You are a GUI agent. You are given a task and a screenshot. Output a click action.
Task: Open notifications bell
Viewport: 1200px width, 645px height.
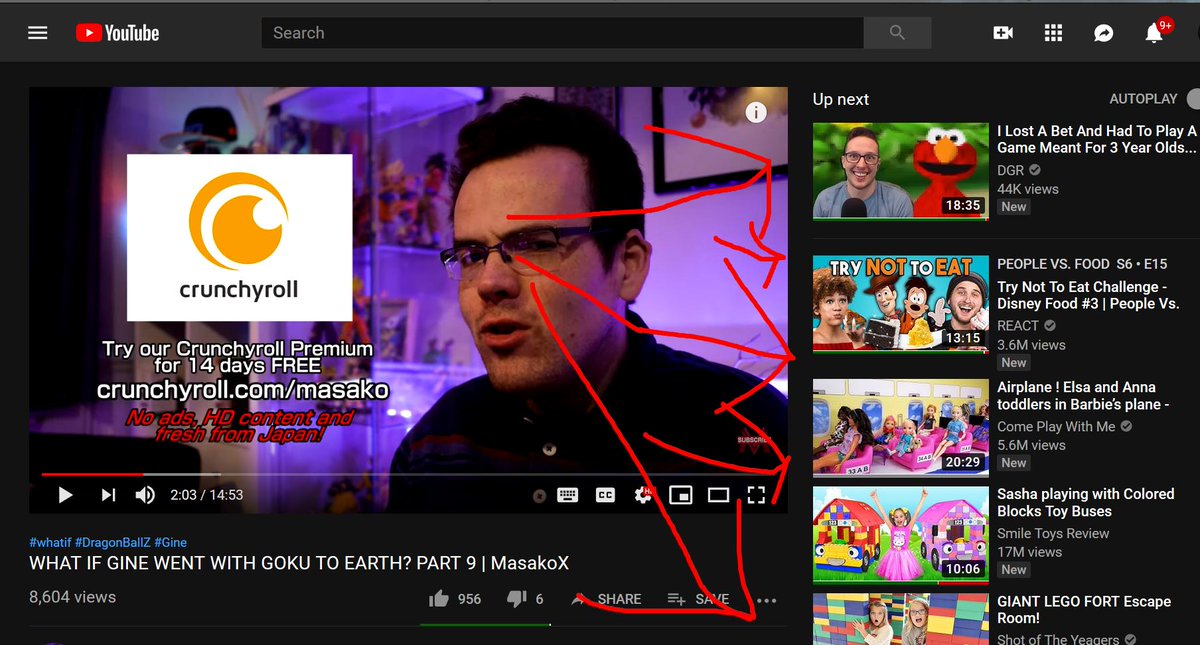tap(1154, 33)
